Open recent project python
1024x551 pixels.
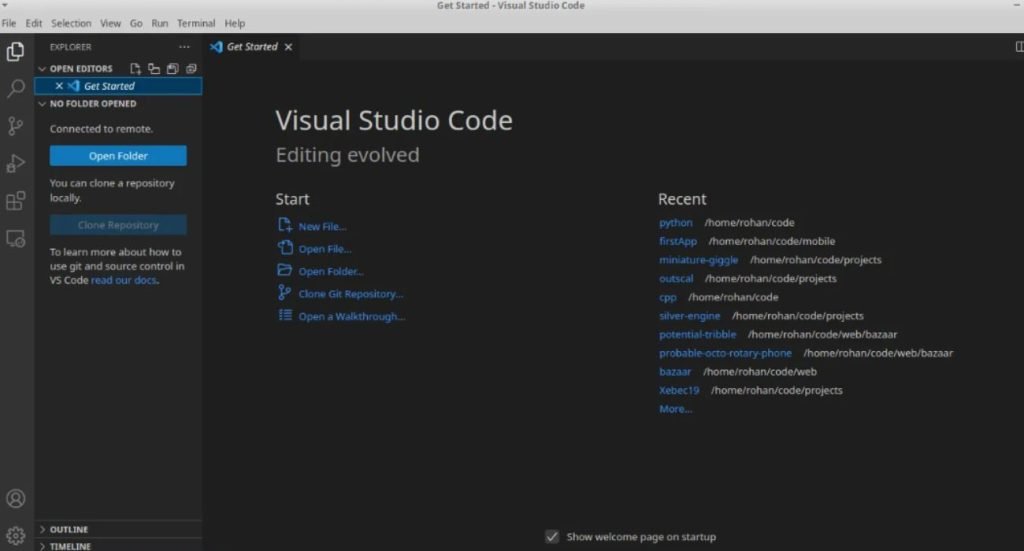[675, 223]
